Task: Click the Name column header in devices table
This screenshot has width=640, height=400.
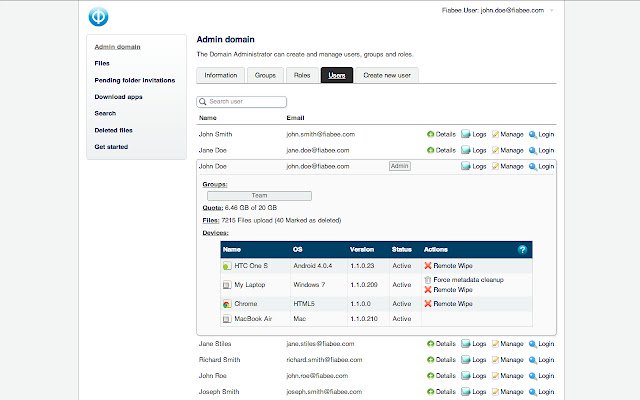Action: (x=232, y=249)
